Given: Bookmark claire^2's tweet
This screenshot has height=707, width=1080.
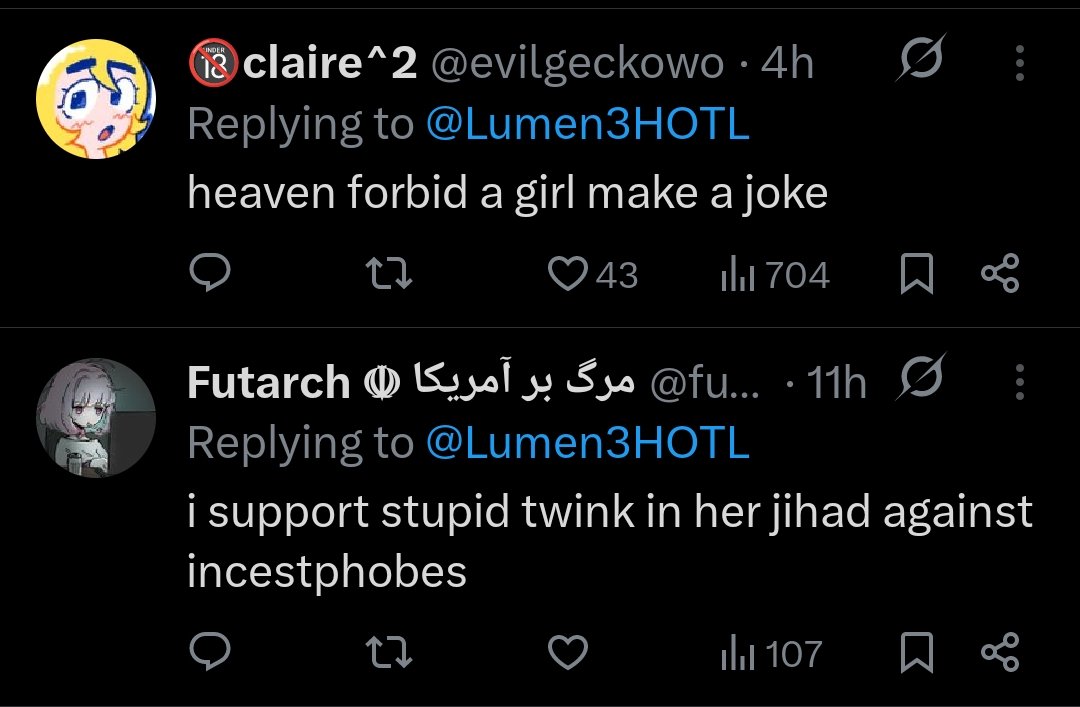Looking at the screenshot, I should [916, 274].
